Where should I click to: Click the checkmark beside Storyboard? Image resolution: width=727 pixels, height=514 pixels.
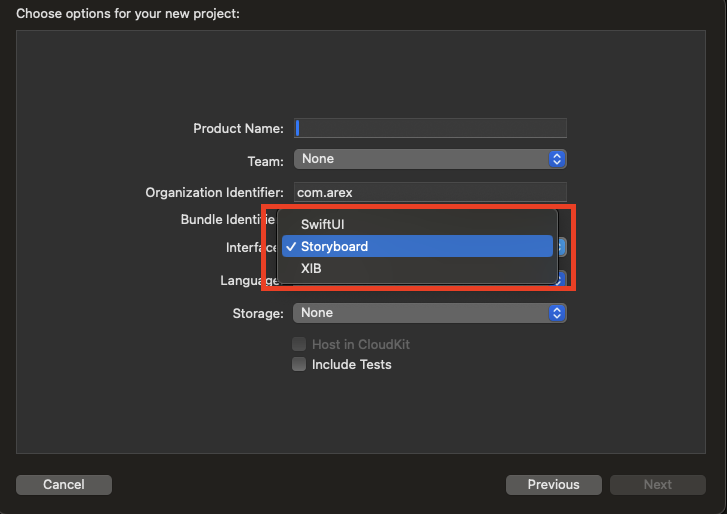(x=289, y=246)
